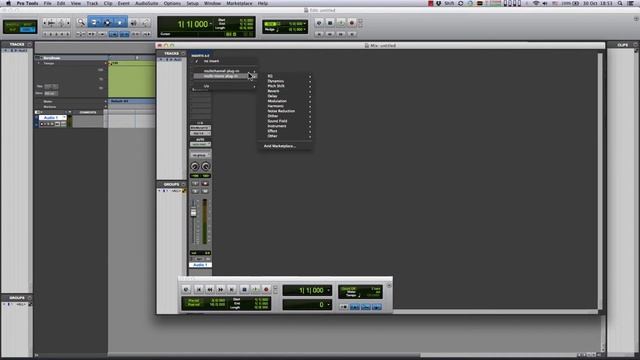
Task: Select the Selector tool in Edit toolbar
Action: click(107, 22)
